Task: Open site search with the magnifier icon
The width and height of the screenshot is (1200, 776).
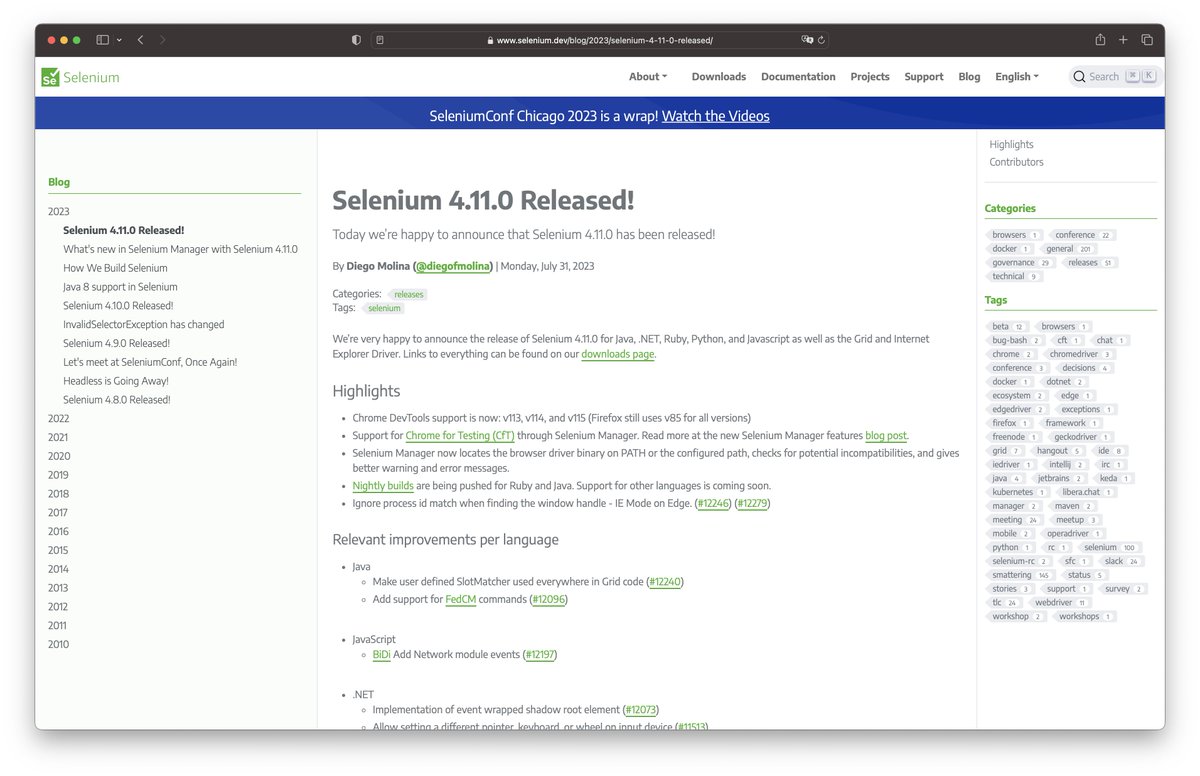Action: (1078, 76)
